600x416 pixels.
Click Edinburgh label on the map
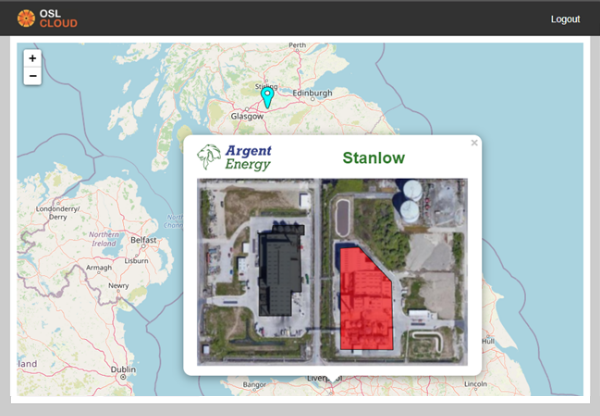[314, 94]
